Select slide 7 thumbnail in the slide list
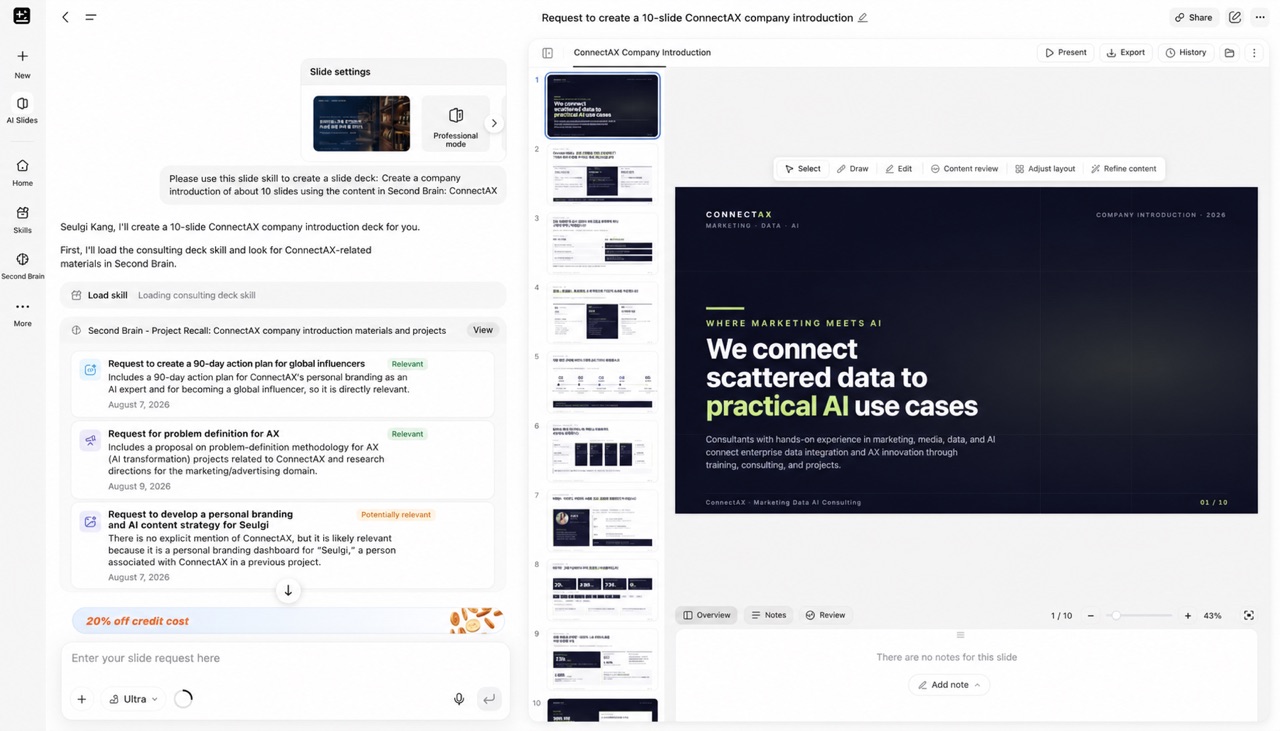 coord(602,521)
